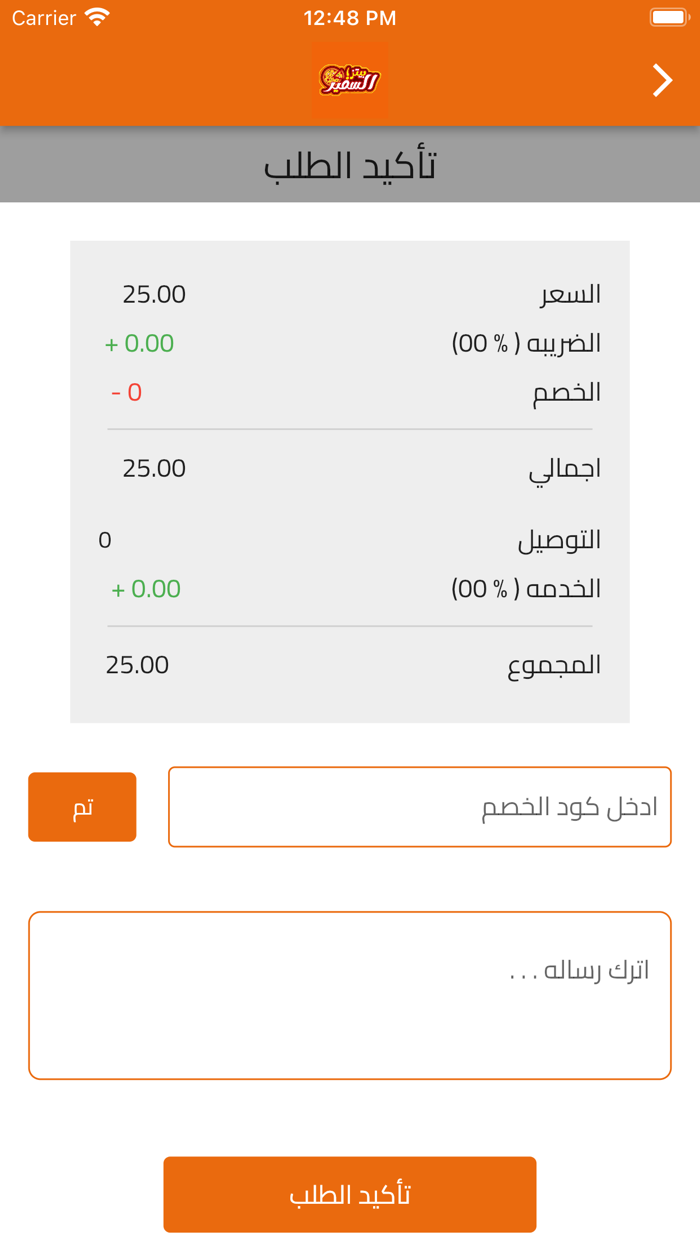700x1244 pixels.
Task: Select the Carrier label in status bar
Action: coord(42,17)
